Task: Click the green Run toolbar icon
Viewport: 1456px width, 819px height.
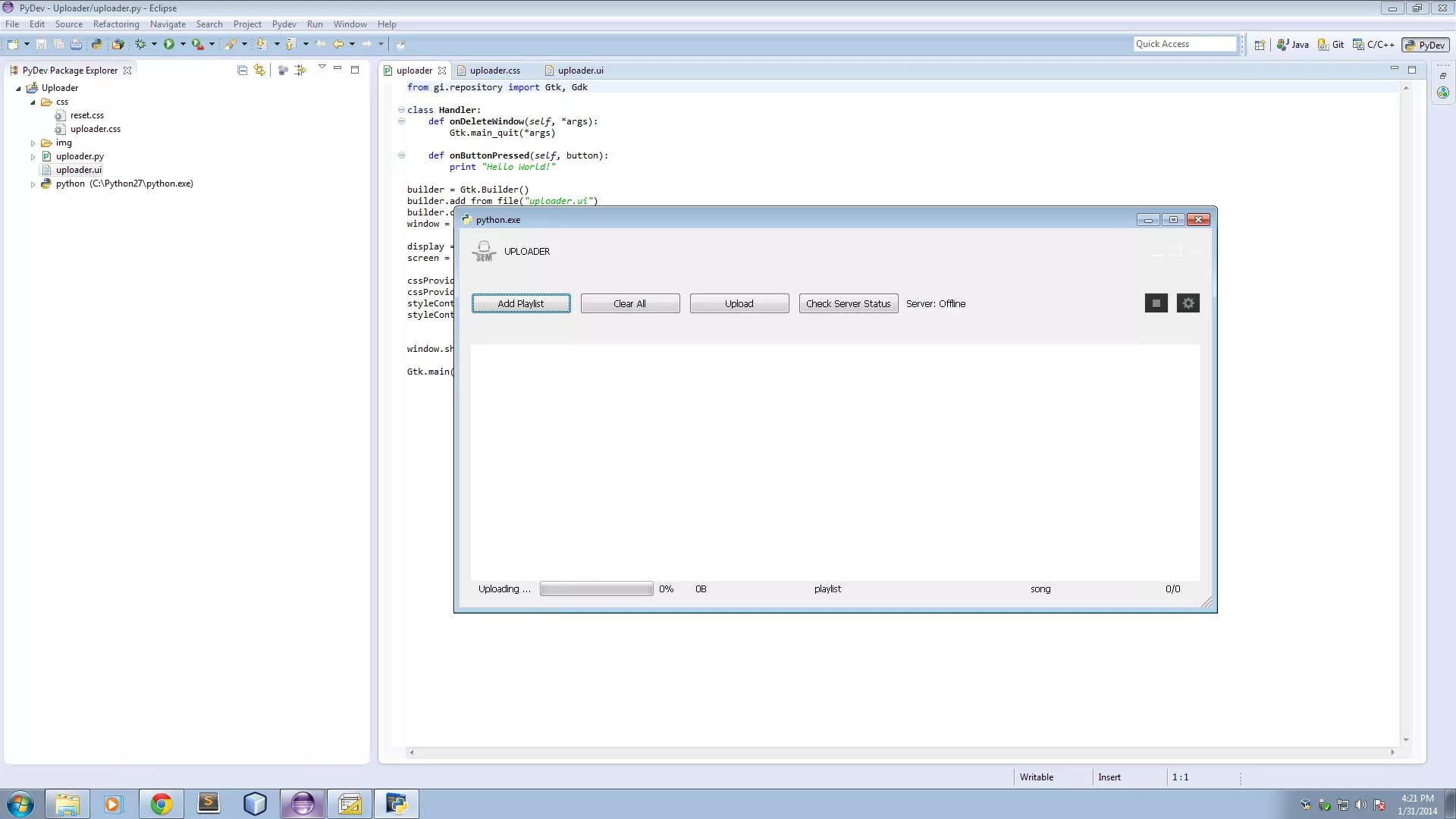Action: 168,45
